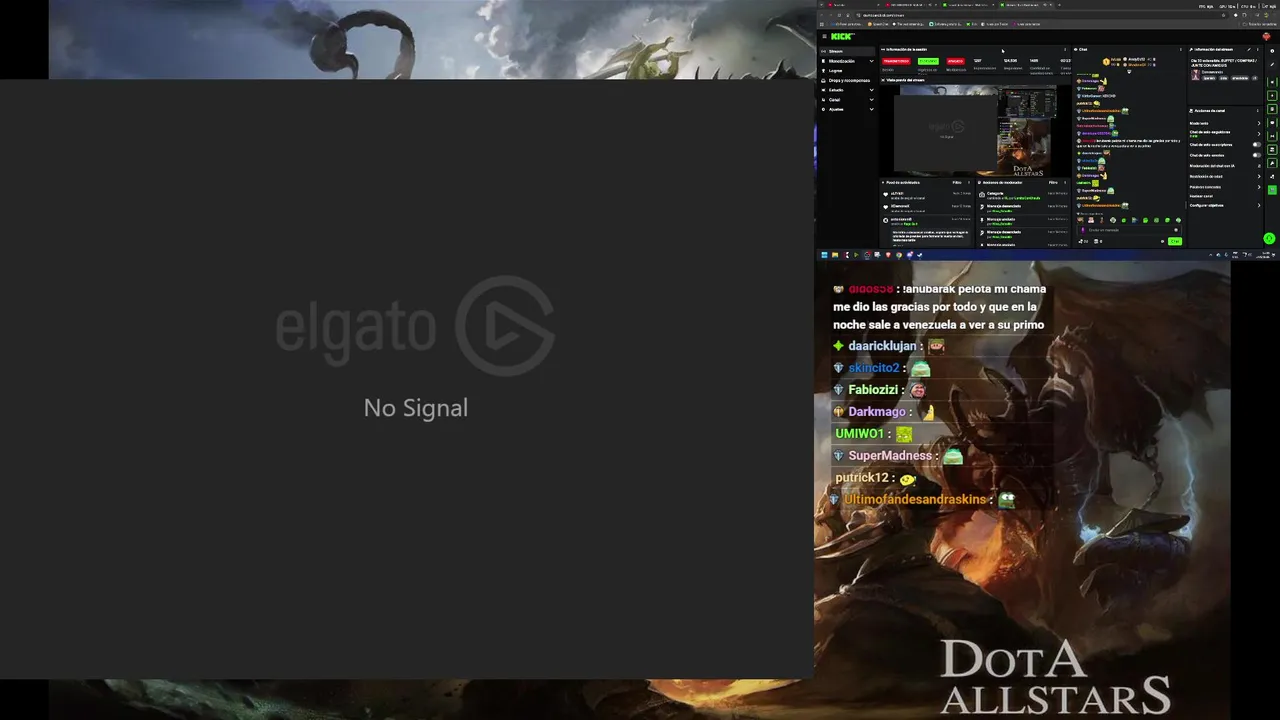Switch to the first browser tab

[852, 5]
